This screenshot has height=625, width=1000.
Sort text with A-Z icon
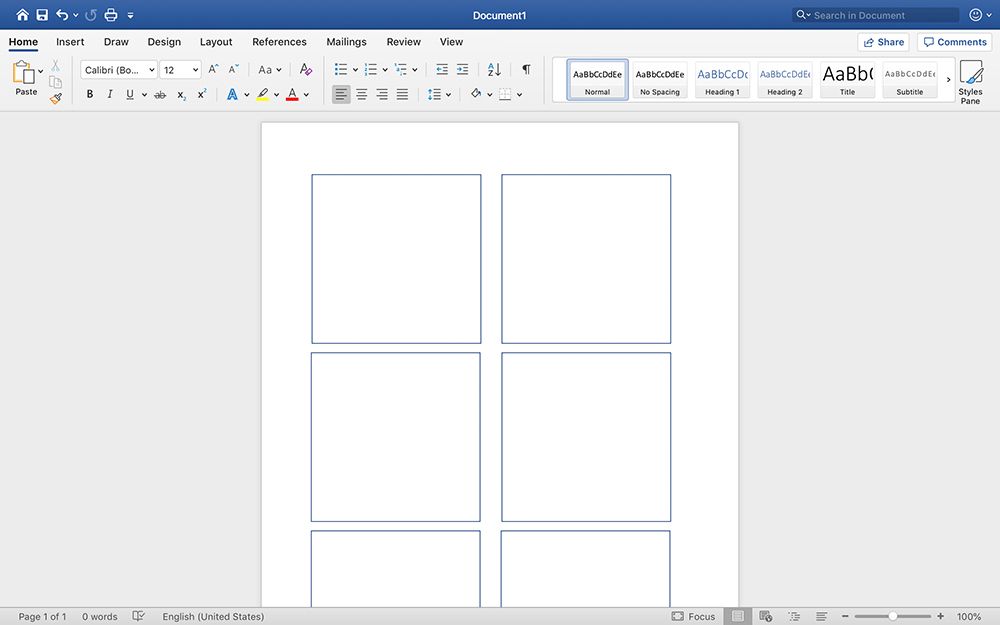pos(494,69)
